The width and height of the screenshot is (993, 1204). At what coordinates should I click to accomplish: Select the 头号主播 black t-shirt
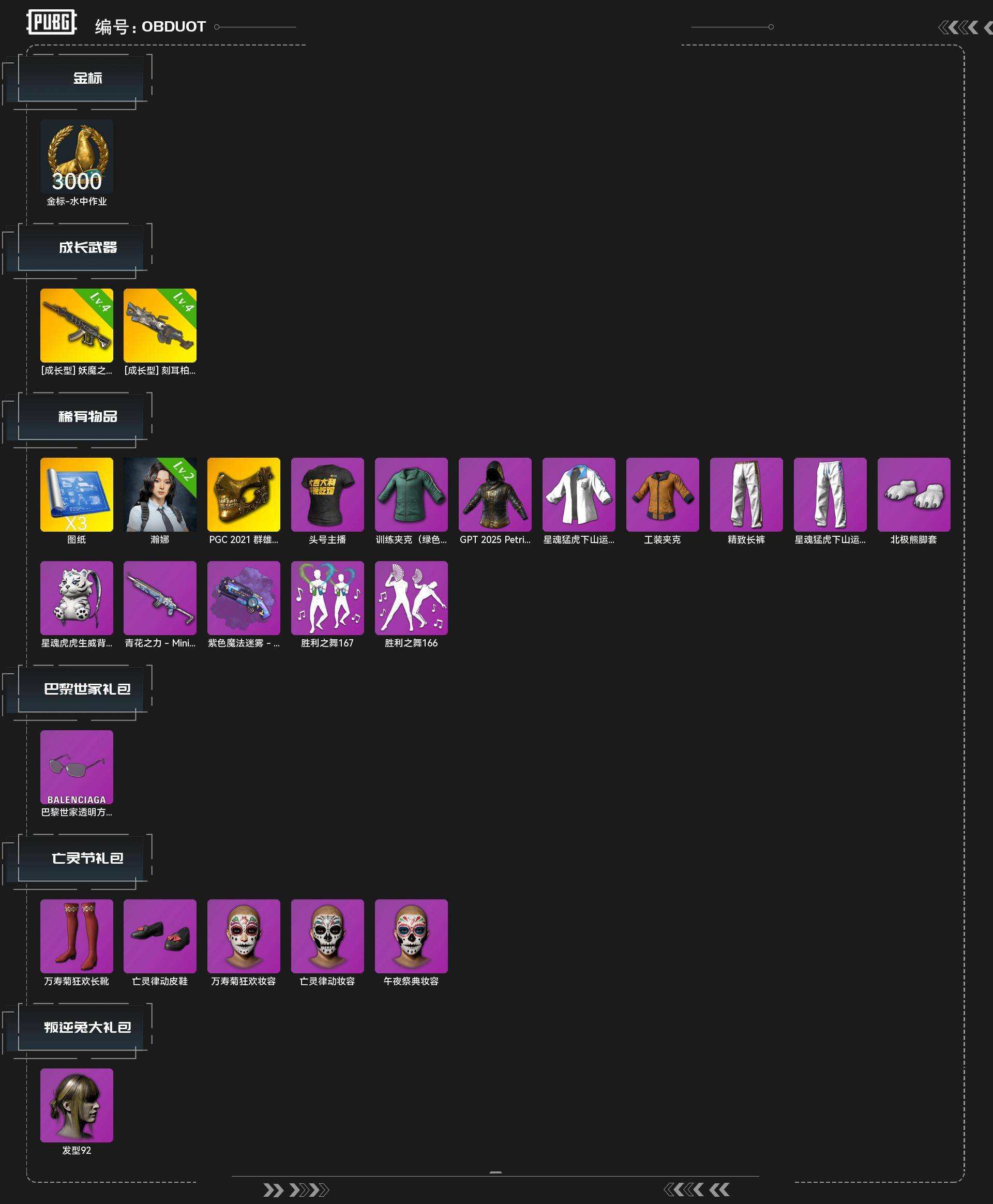[327, 494]
